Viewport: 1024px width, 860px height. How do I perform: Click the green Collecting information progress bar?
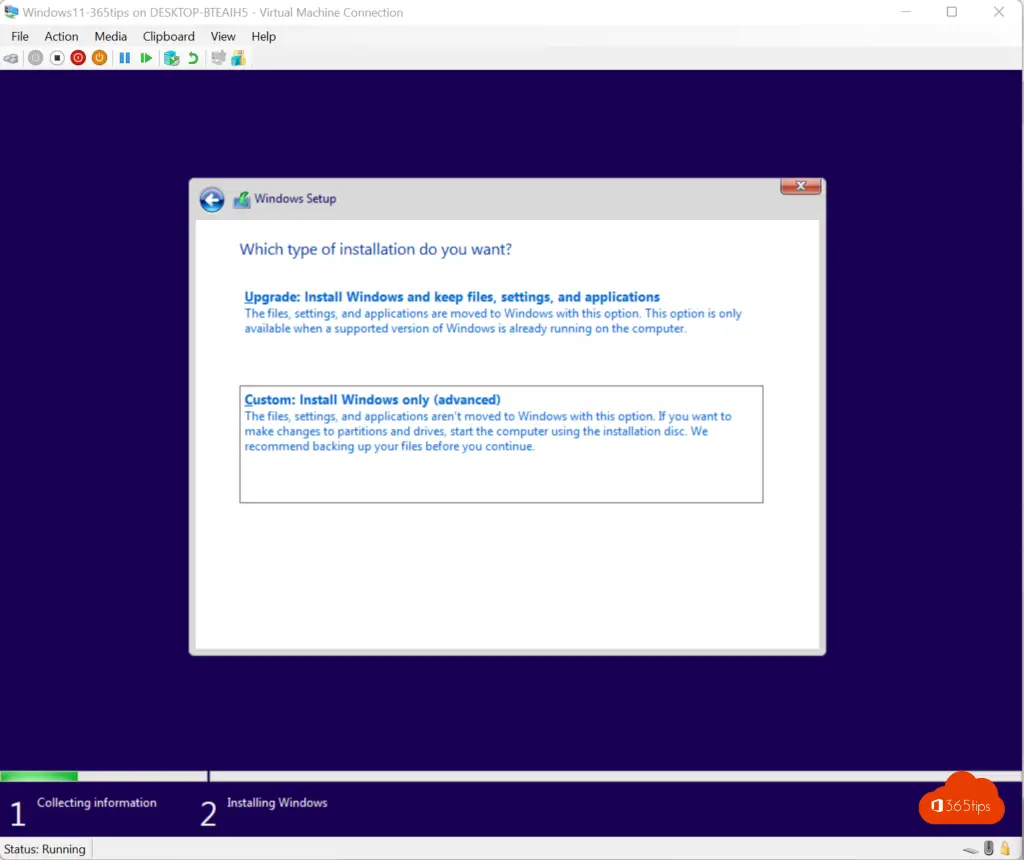(x=39, y=776)
